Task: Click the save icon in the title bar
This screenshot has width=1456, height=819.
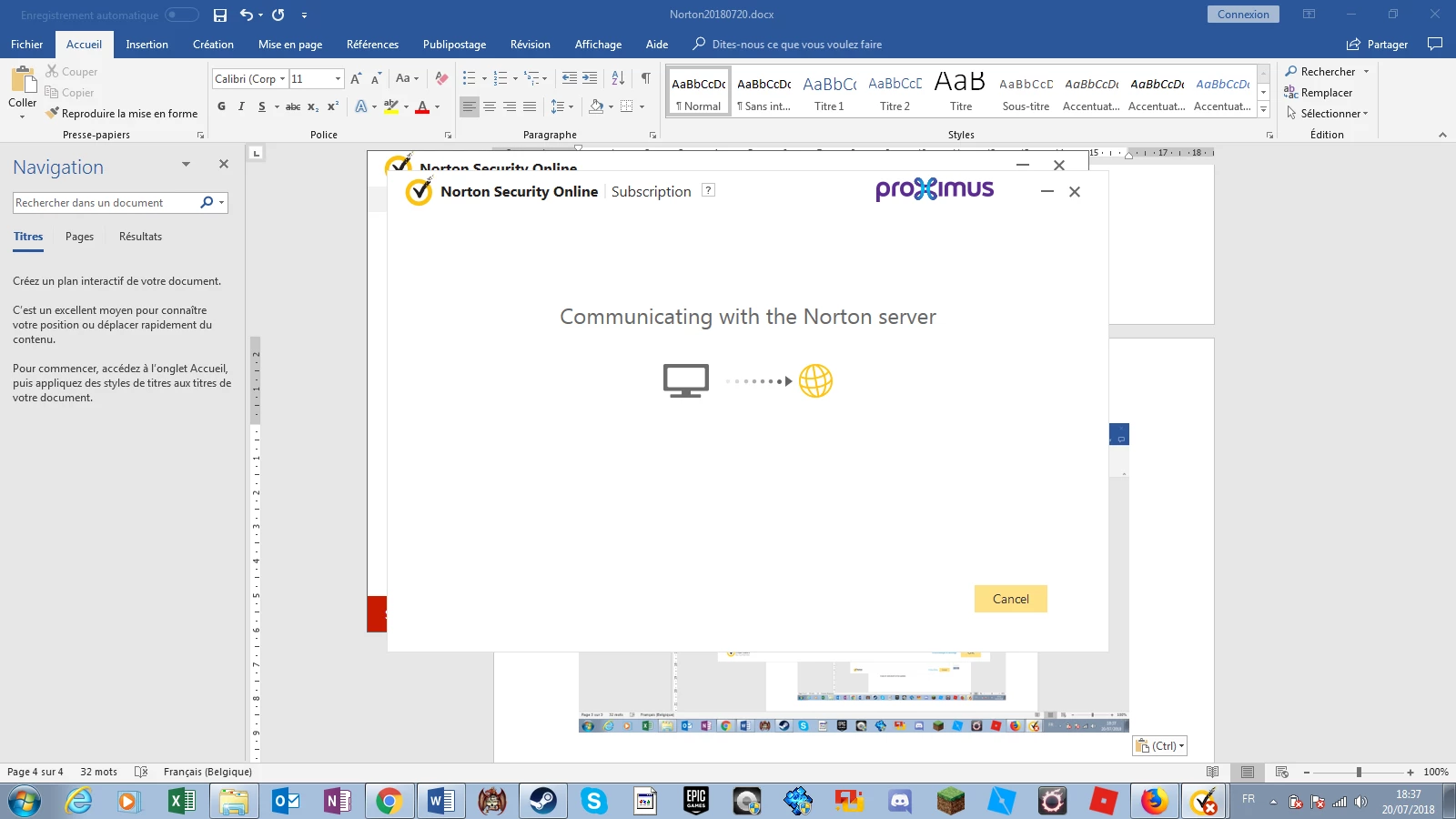Action: (x=219, y=15)
